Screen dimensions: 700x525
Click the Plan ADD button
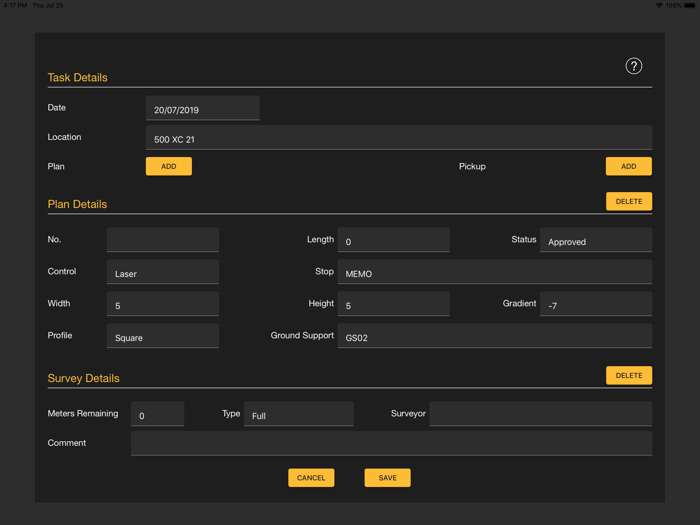[168, 166]
